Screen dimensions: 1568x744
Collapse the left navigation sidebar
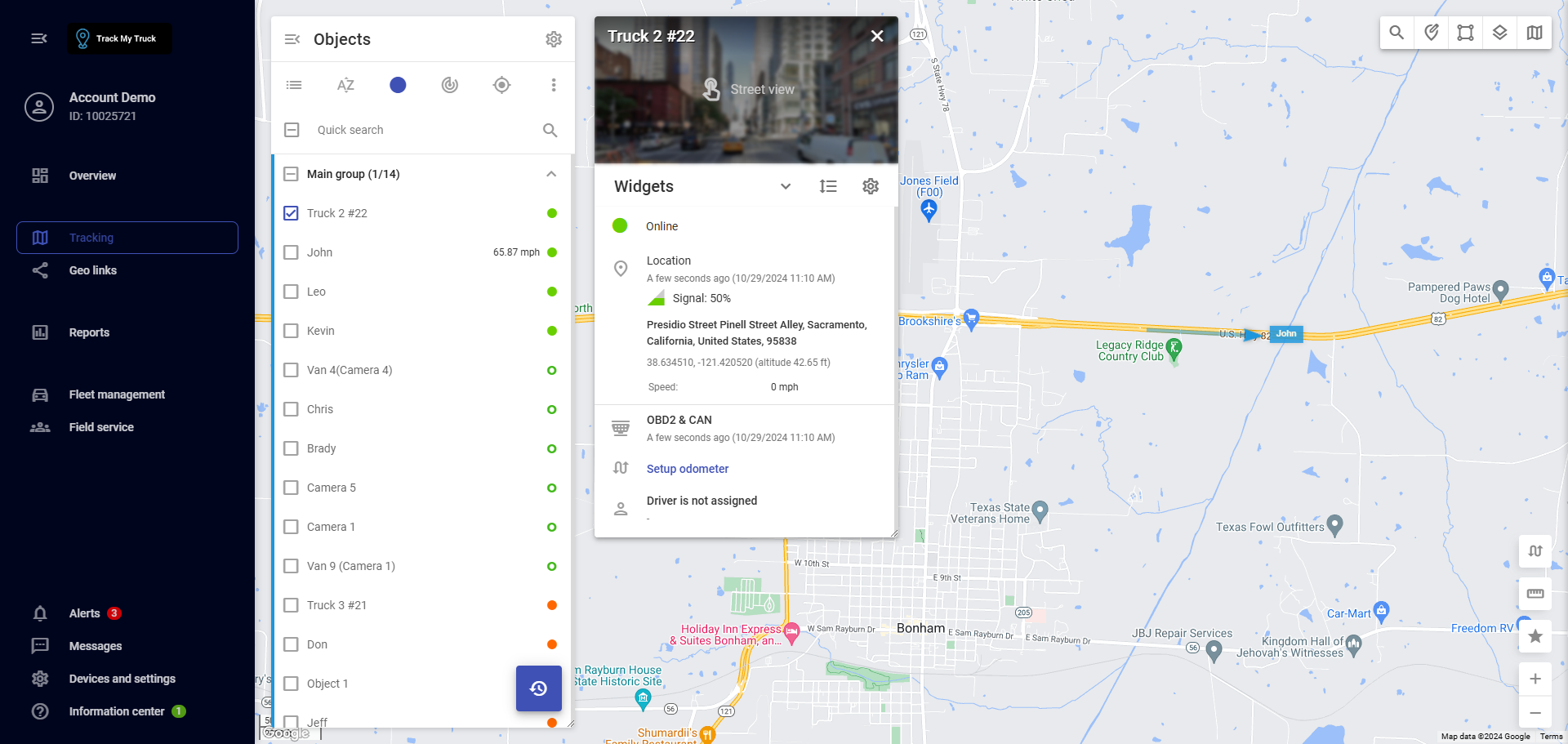38,38
